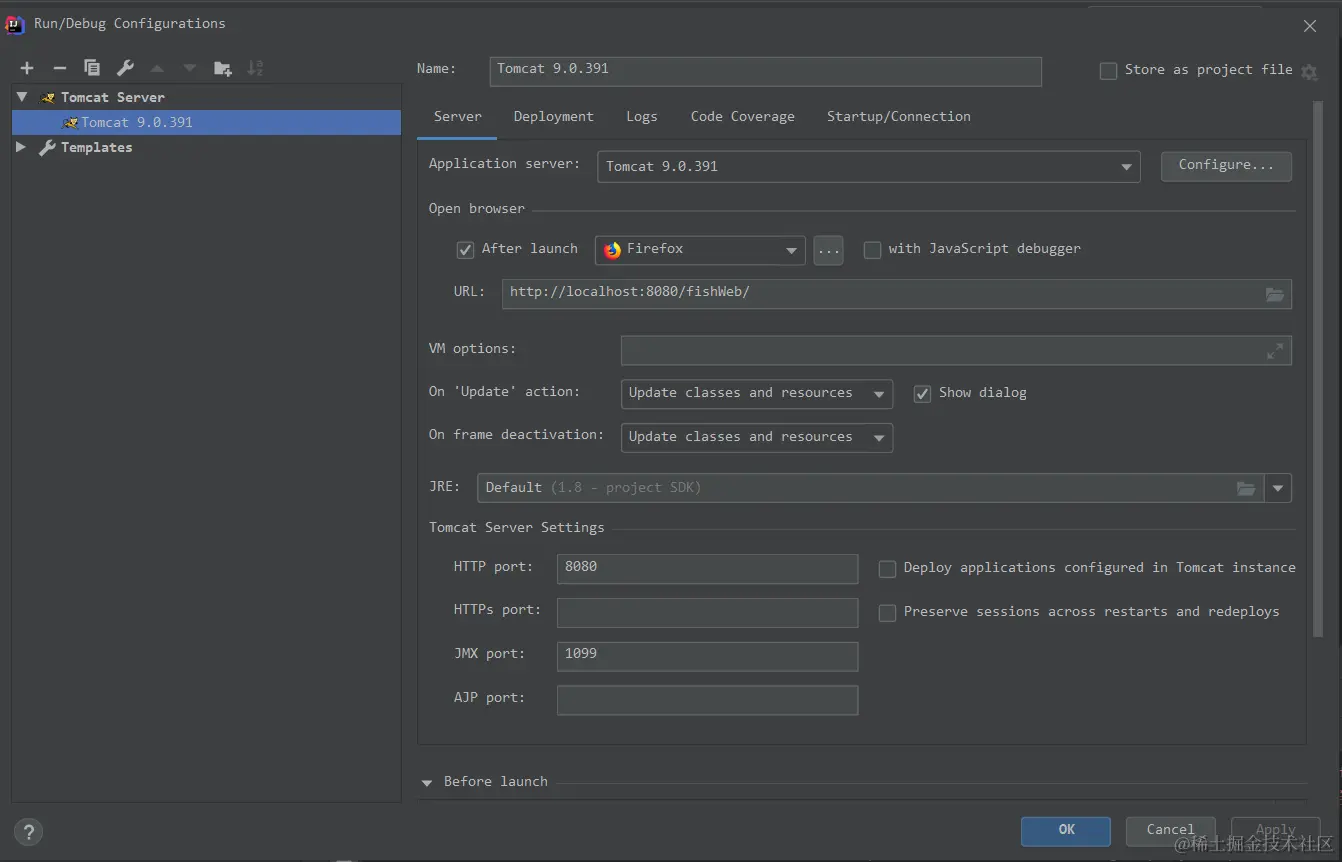Click Cancel button
This screenshot has width=1342, height=862.
[1170, 830]
